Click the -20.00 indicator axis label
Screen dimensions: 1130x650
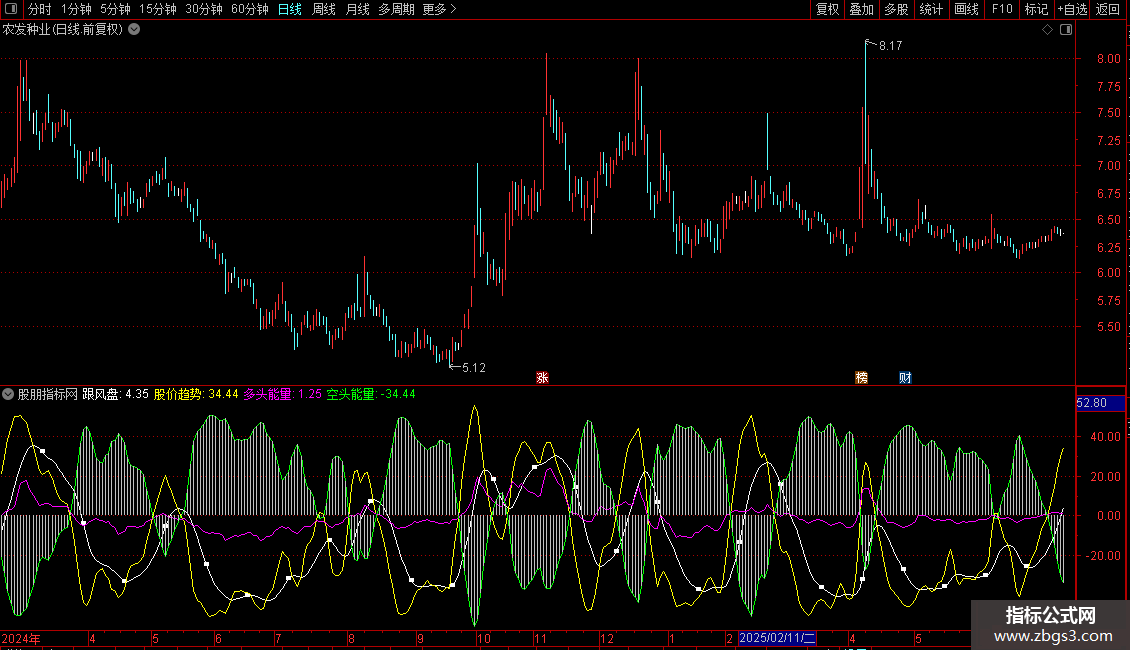pyautogui.click(x=1103, y=556)
